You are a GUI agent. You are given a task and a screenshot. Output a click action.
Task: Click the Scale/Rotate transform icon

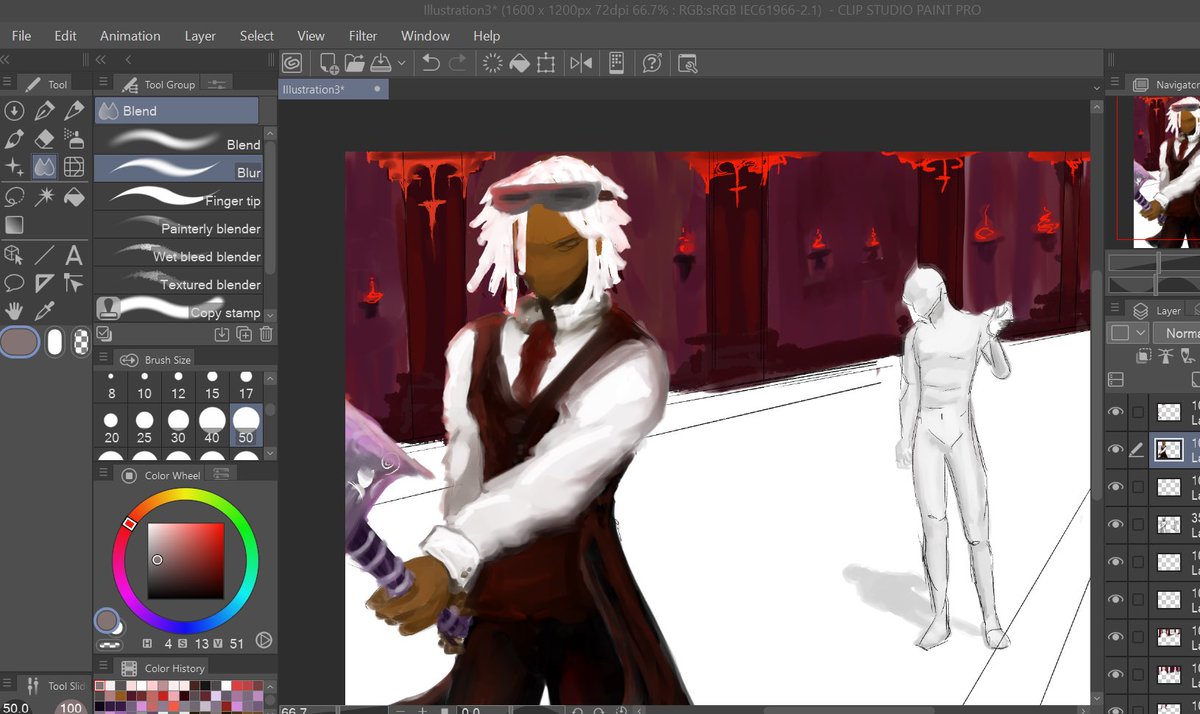pyautogui.click(x=546, y=63)
